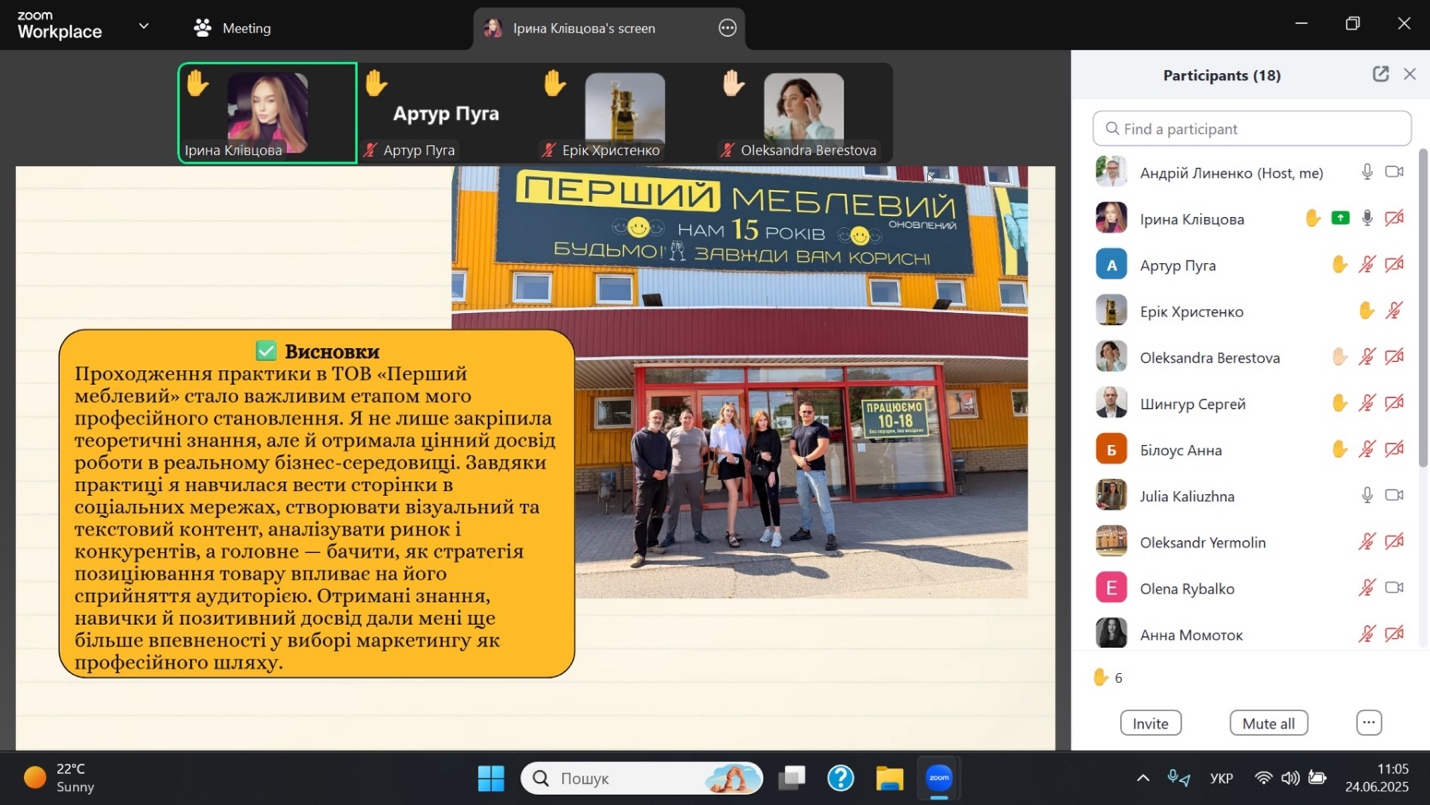Open the weather widget 22°C Sunny

click(60, 778)
